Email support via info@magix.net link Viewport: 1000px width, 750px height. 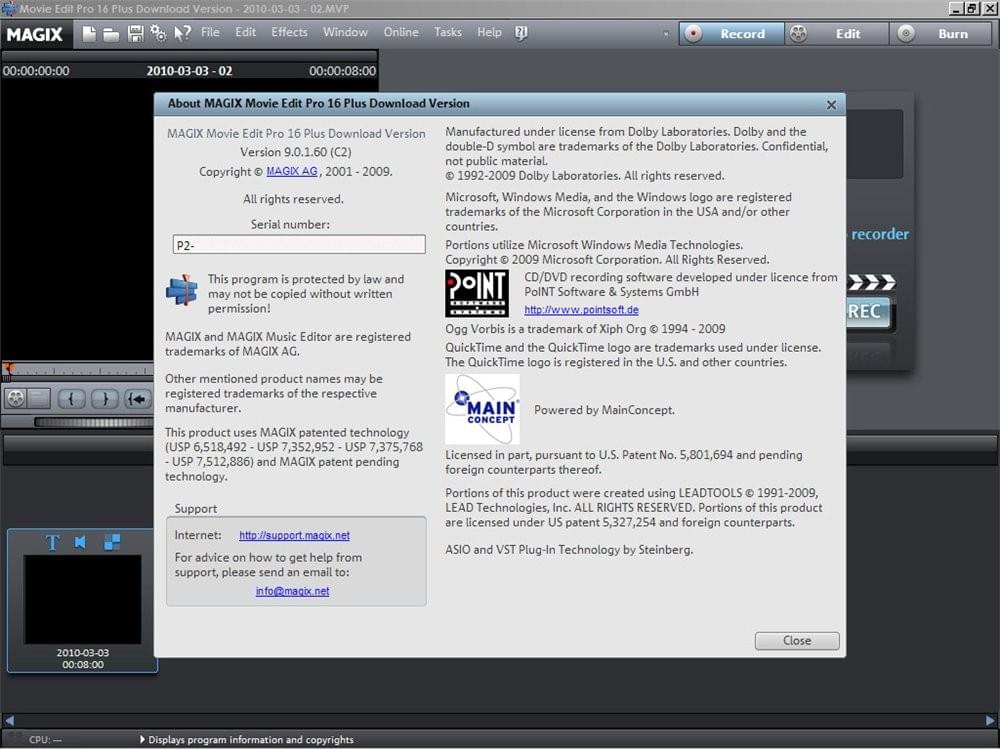(x=292, y=591)
